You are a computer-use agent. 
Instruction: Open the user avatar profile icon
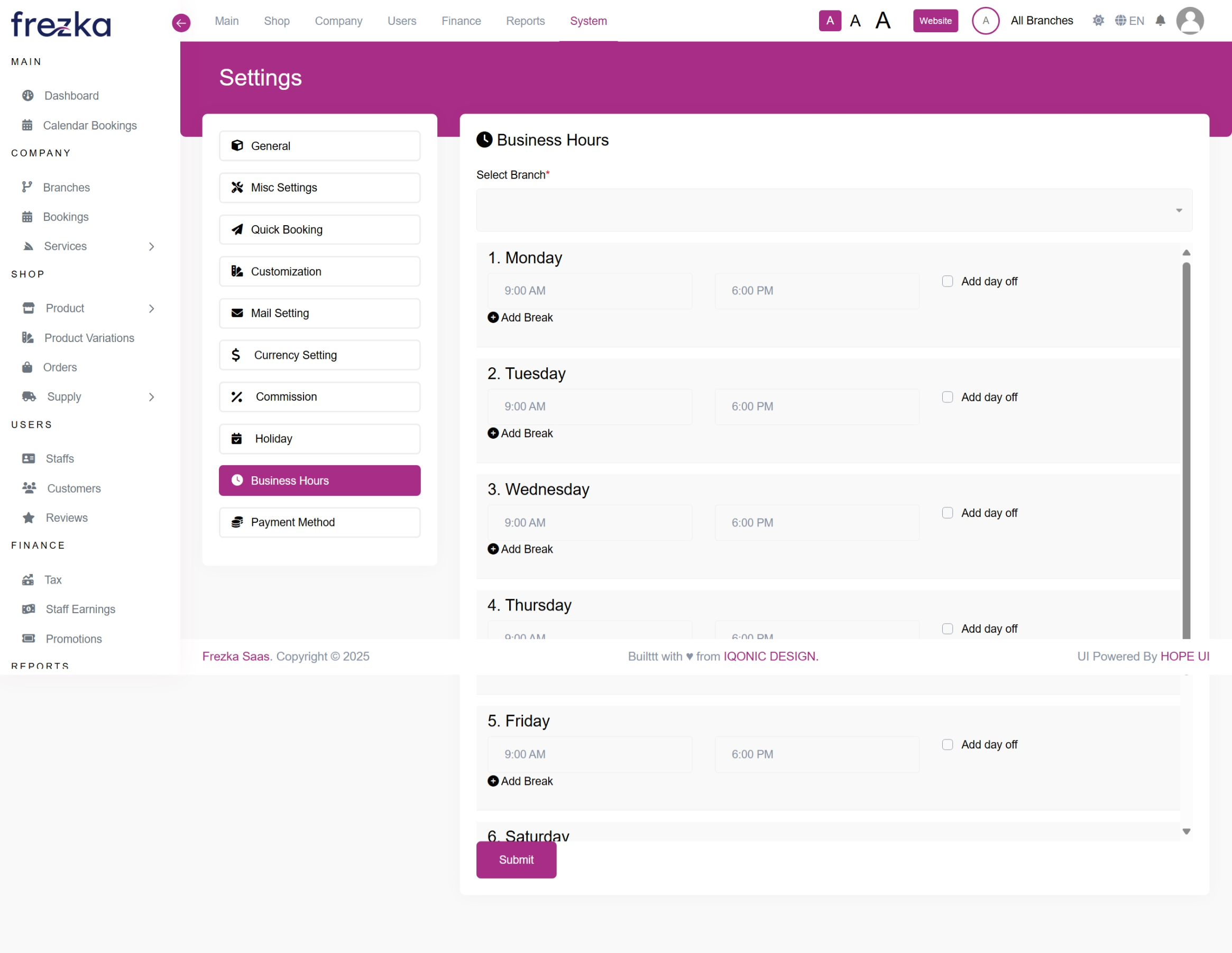[x=1190, y=21]
